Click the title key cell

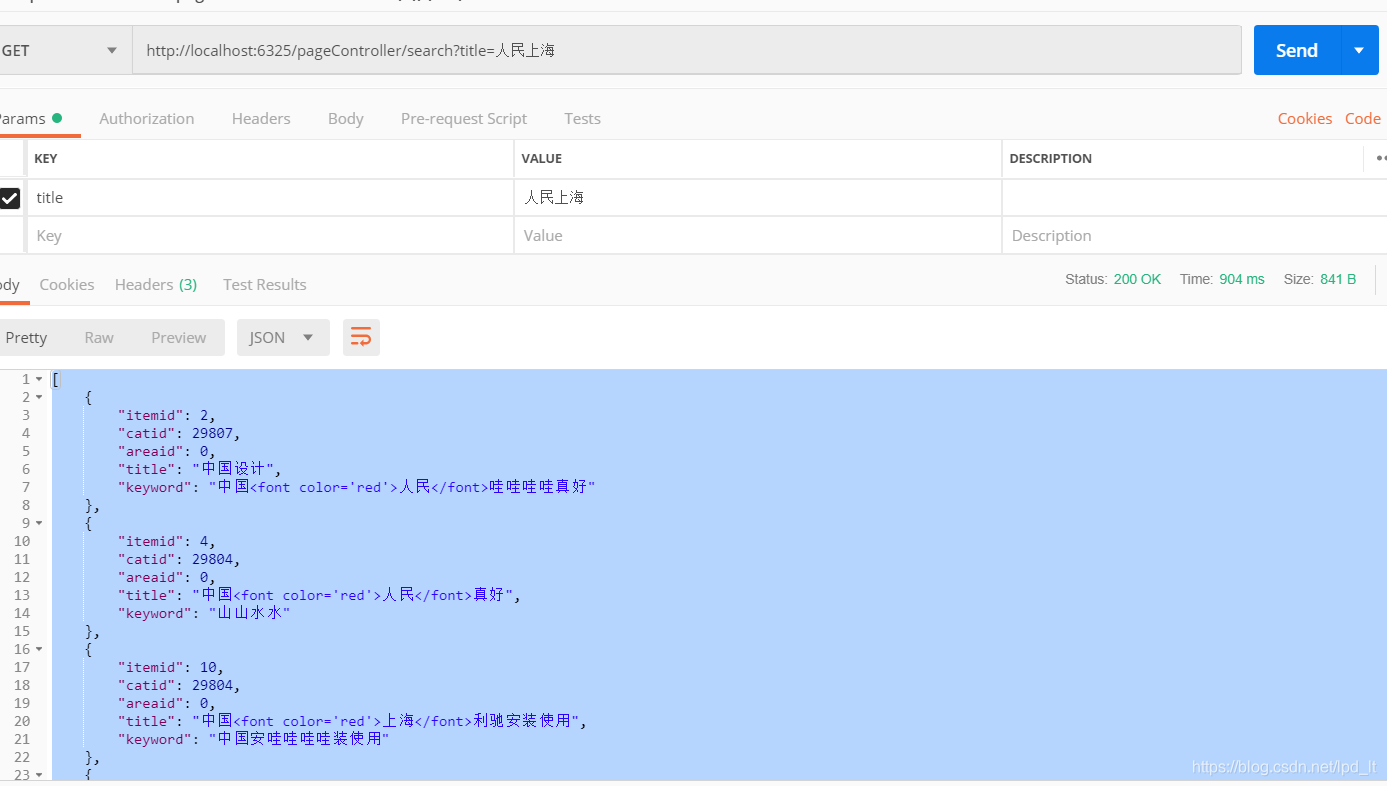pos(270,198)
